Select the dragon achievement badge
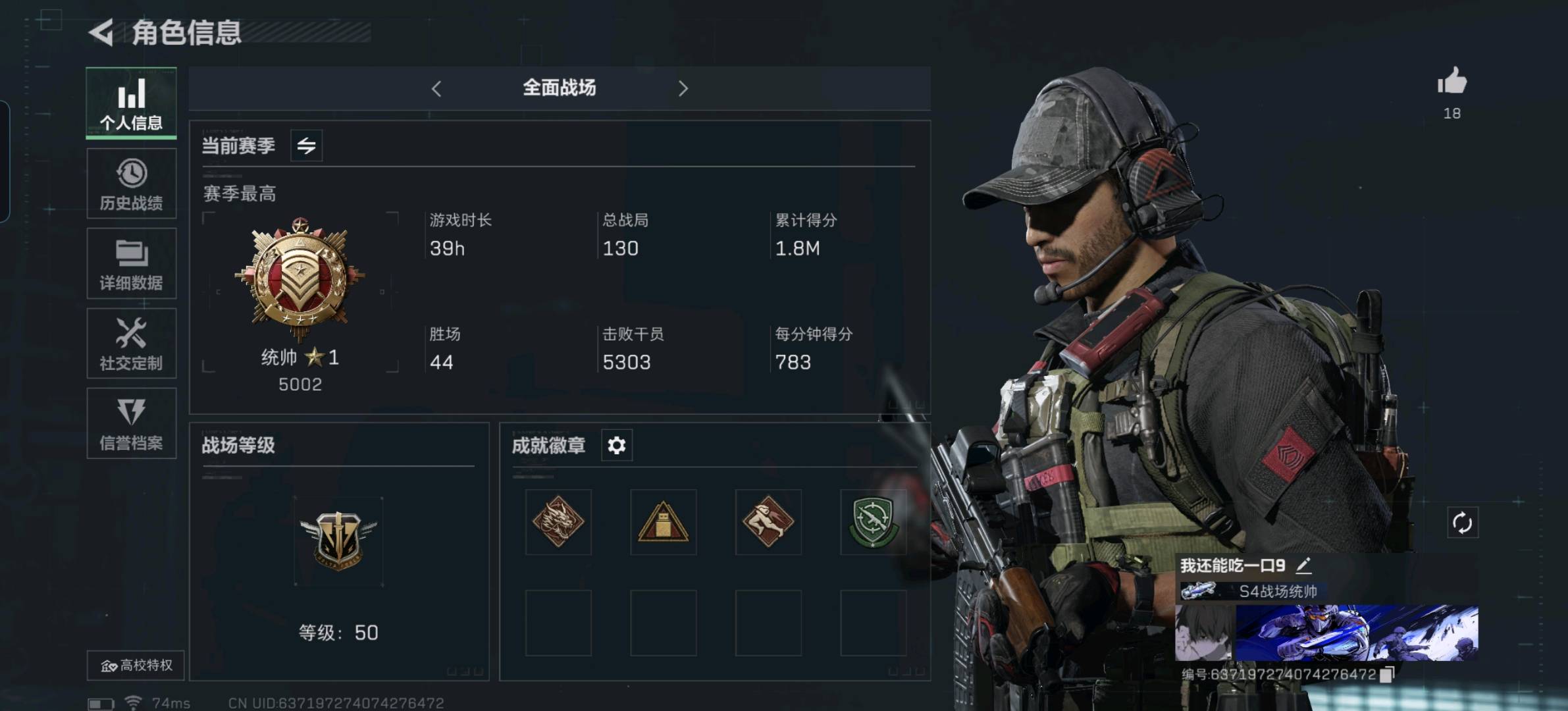 click(x=558, y=522)
